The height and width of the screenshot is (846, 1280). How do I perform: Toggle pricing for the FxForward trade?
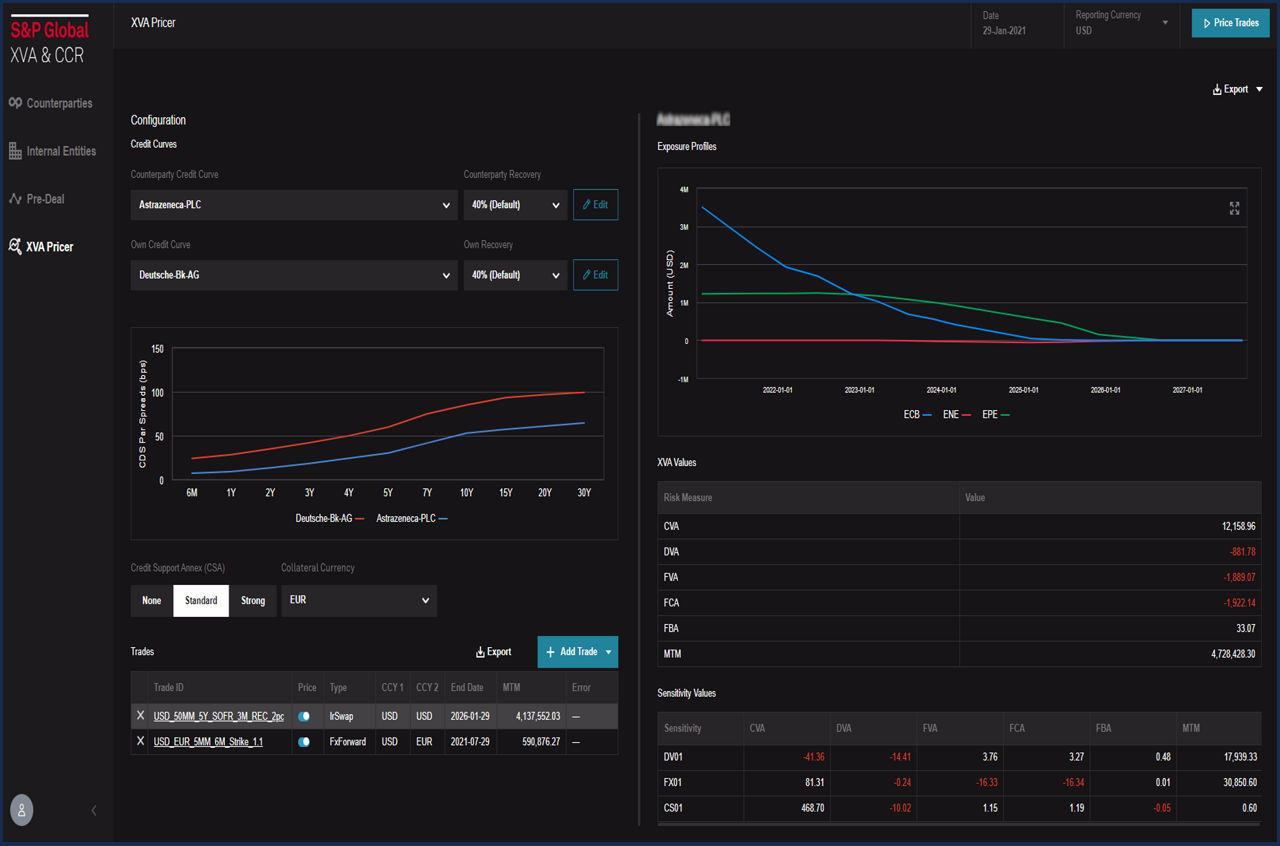[x=304, y=742]
